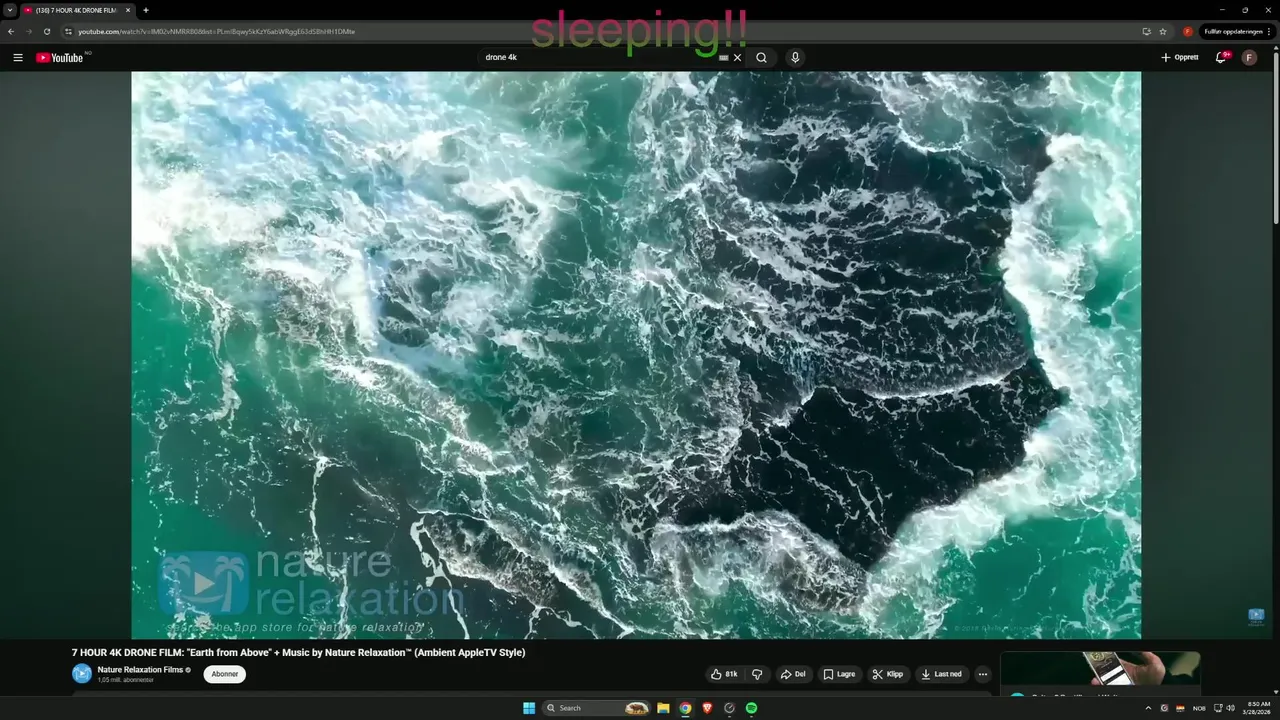Viewport: 1280px width, 720px height.
Task: Show hidden system tray icons
Action: (x=1148, y=708)
